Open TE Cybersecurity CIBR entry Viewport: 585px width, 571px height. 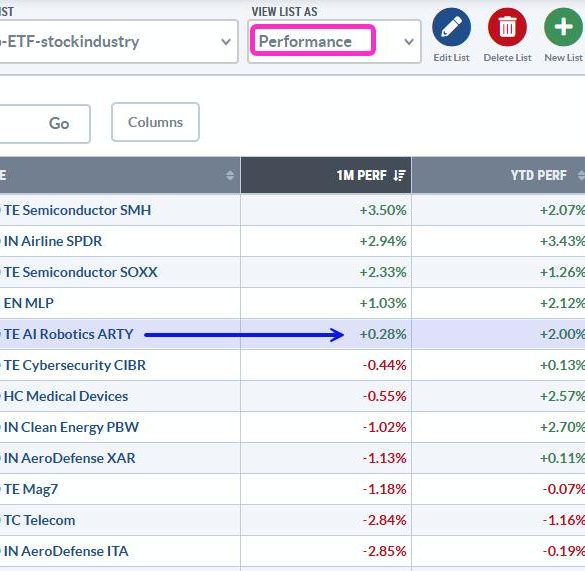click(x=75, y=365)
